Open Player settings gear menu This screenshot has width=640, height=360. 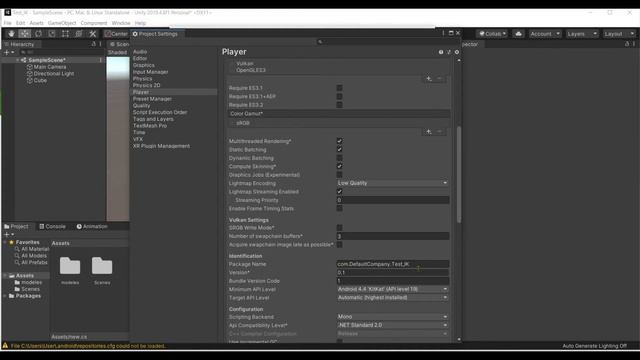pyautogui.click(x=457, y=52)
